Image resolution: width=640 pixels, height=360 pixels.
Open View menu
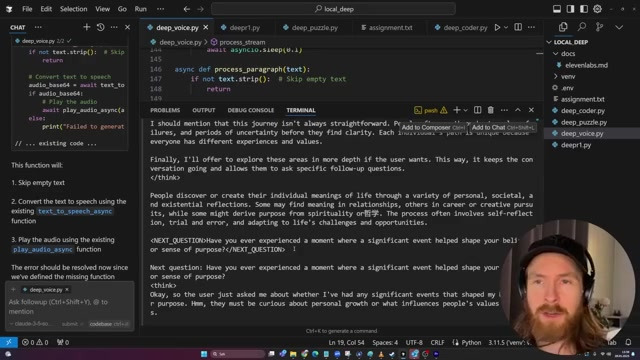tap(102, 9)
